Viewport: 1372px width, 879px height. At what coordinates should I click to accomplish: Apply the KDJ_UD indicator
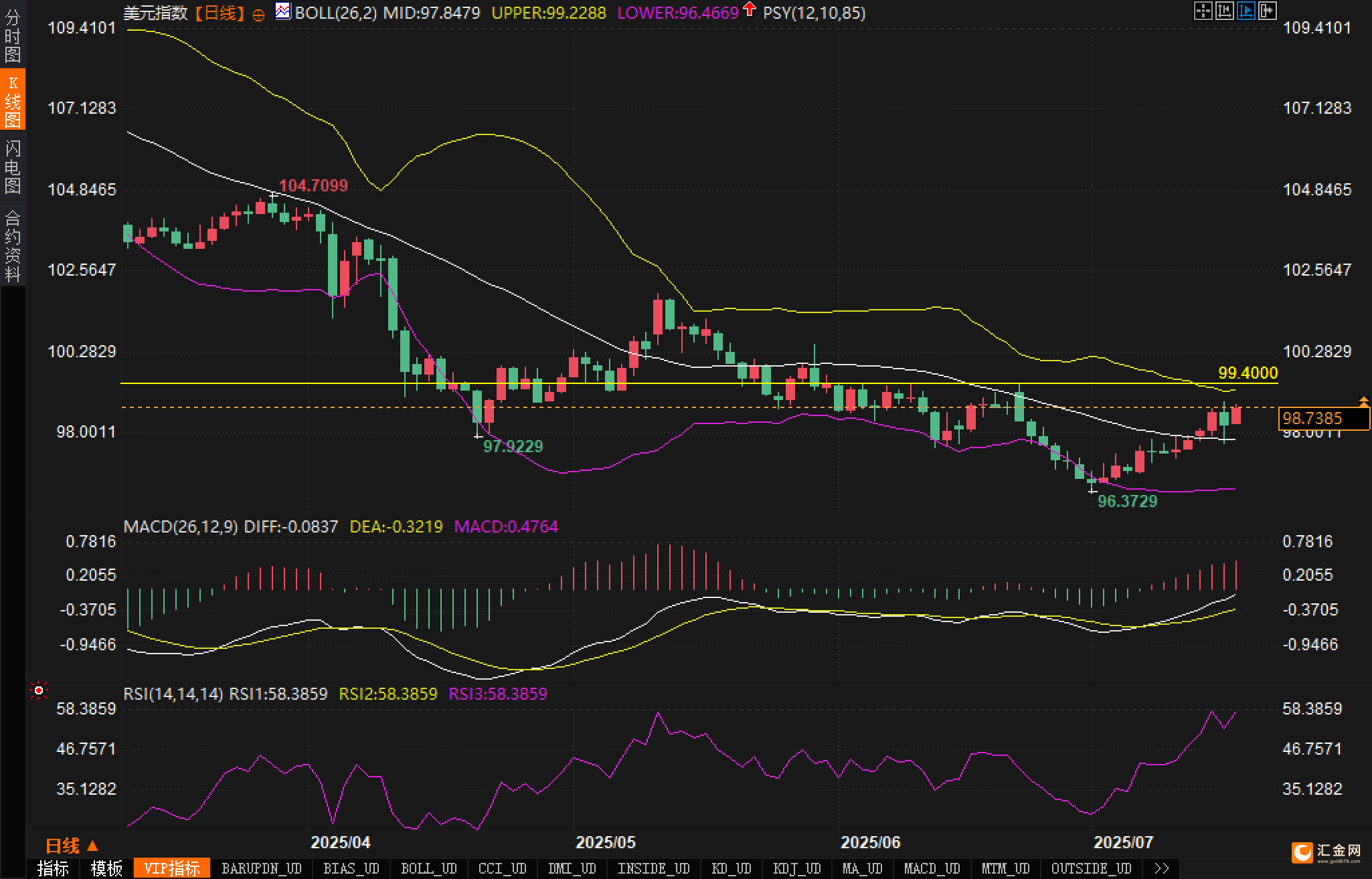coord(797,868)
